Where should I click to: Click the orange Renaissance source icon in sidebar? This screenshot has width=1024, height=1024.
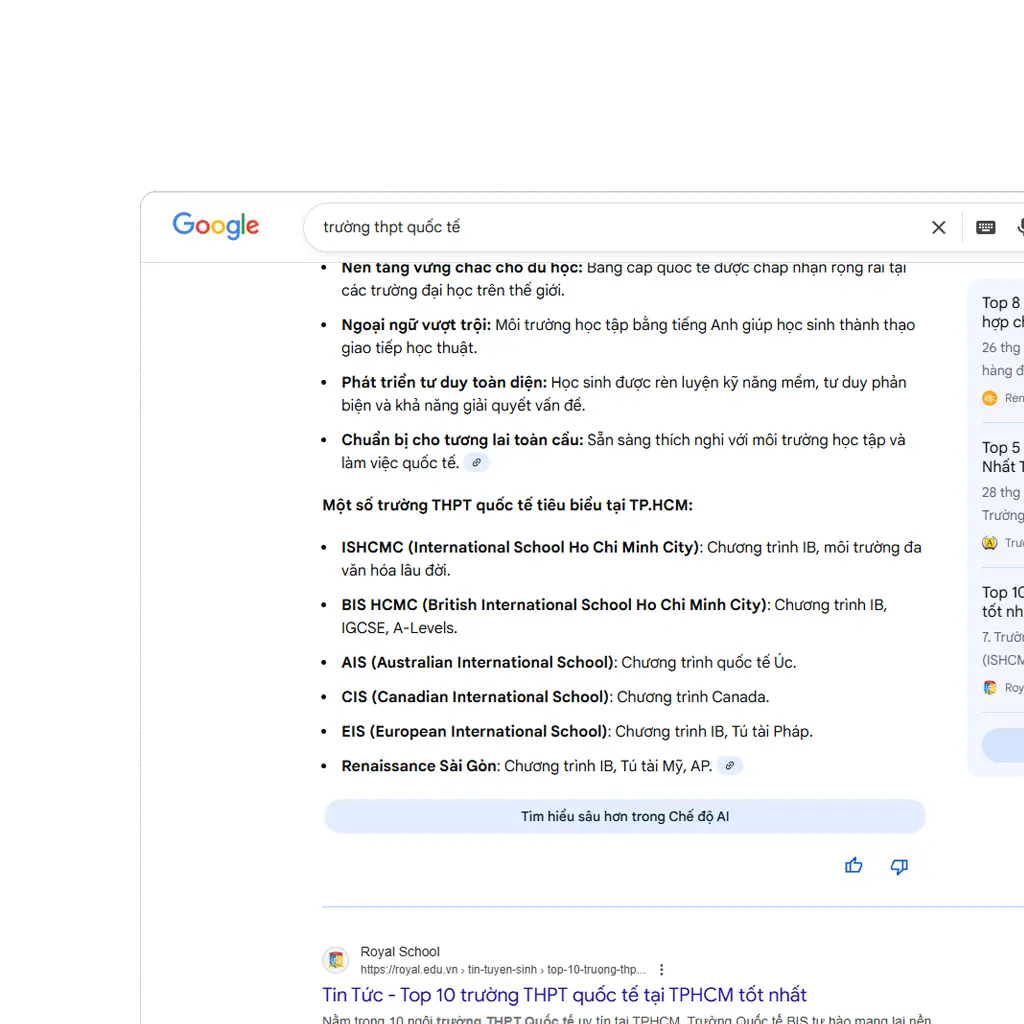[x=990, y=398]
